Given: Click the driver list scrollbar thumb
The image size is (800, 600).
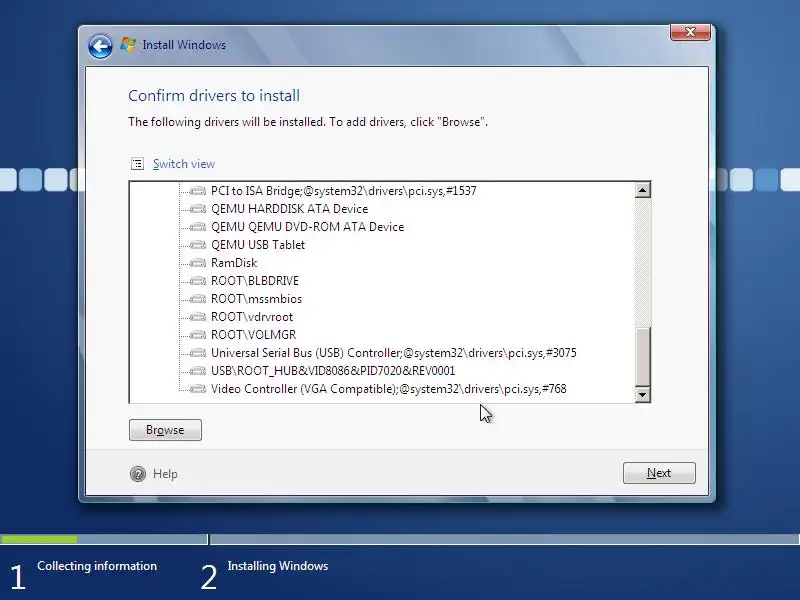Looking at the screenshot, I should (x=643, y=356).
